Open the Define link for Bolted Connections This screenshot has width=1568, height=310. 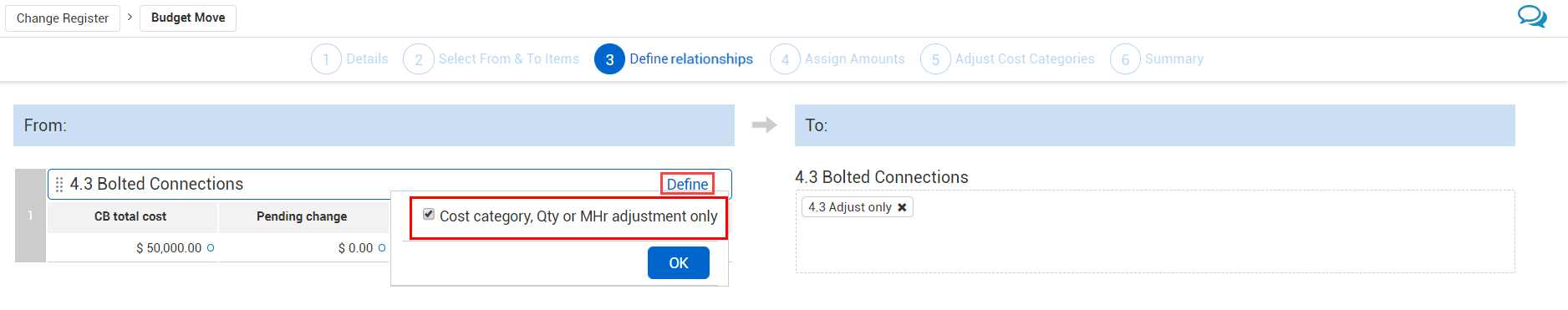coord(687,184)
